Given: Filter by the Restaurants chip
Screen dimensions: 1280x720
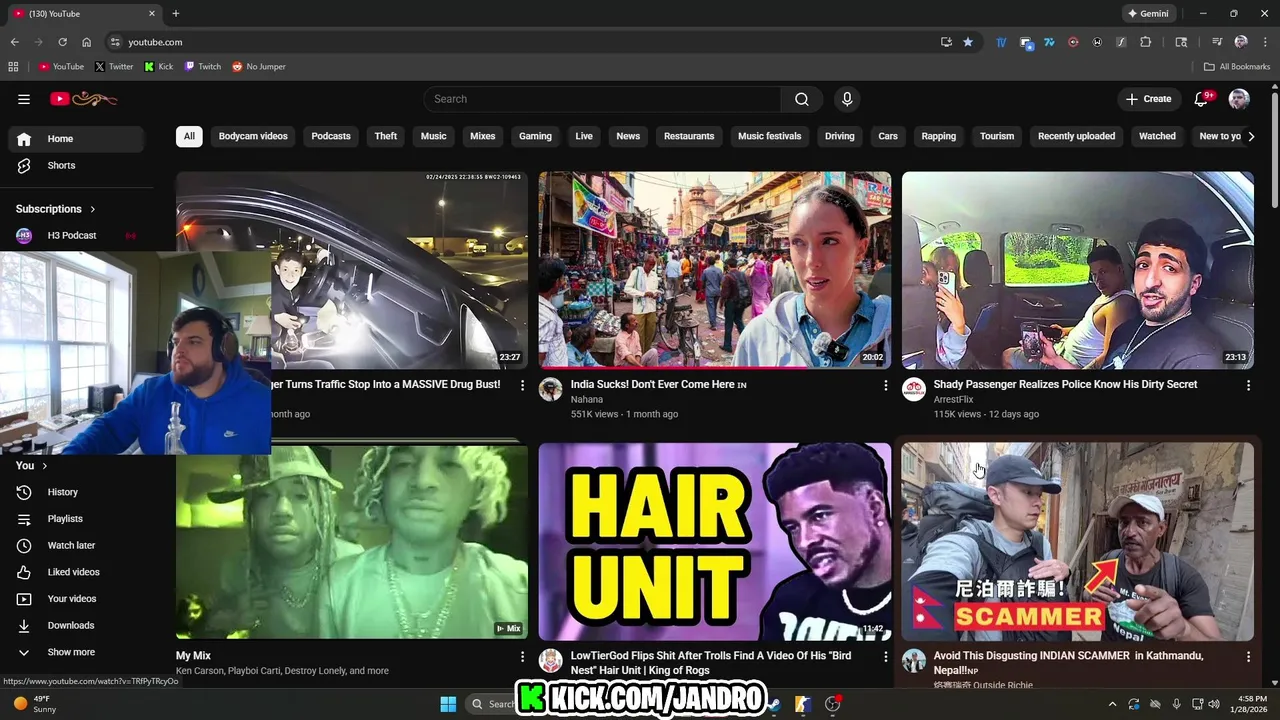Looking at the screenshot, I should [689, 136].
